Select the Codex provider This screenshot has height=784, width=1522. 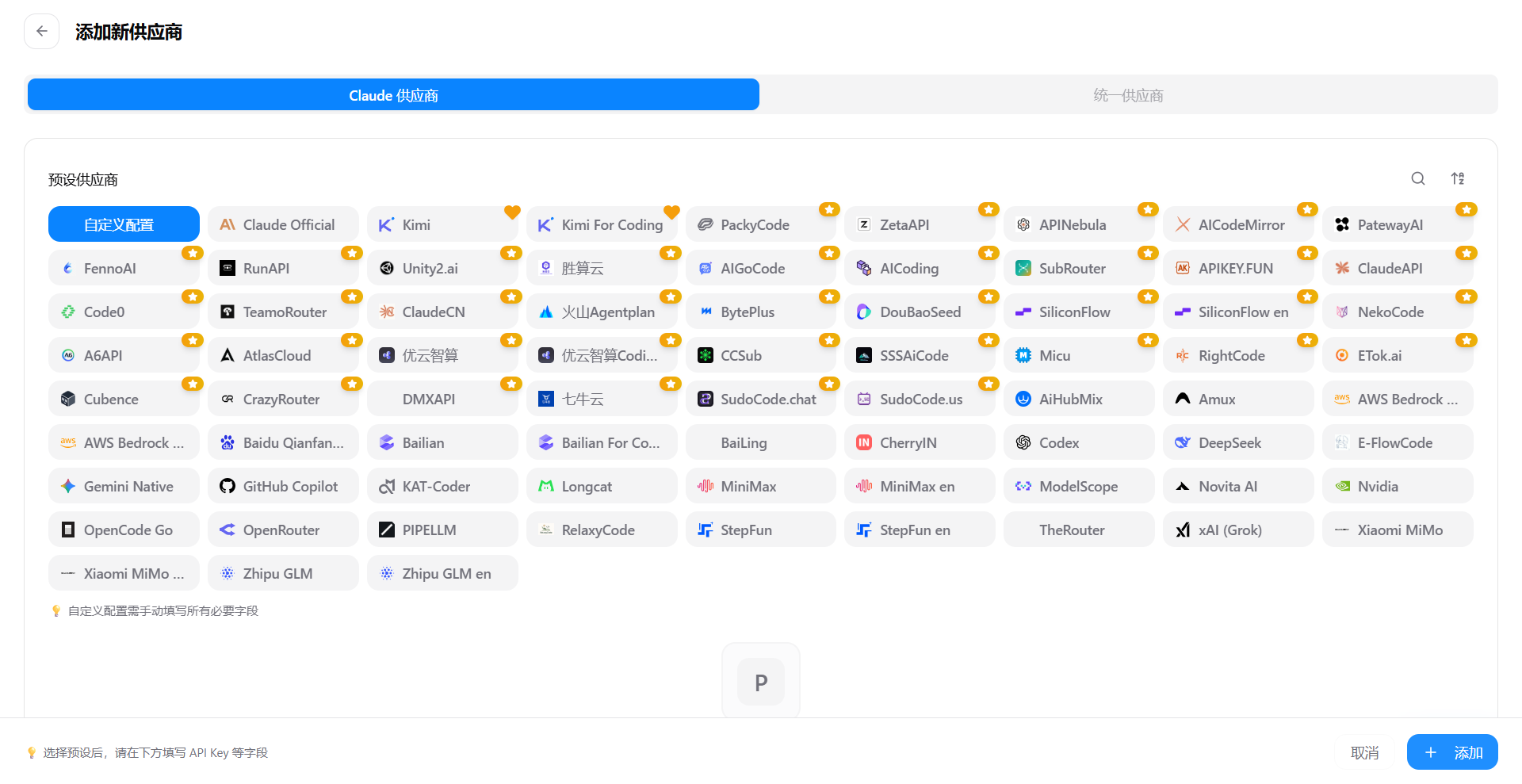pyautogui.click(x=1079, y=442)
